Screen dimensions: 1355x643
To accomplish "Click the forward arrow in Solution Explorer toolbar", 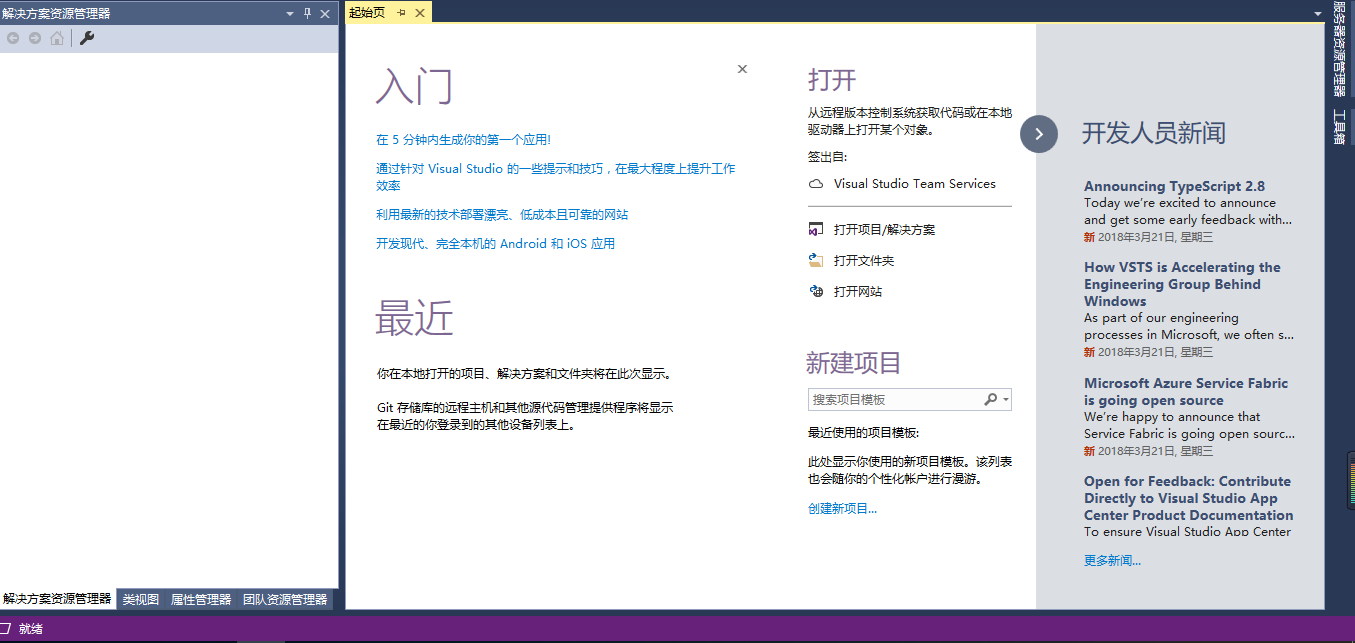I will pos(35,38).
